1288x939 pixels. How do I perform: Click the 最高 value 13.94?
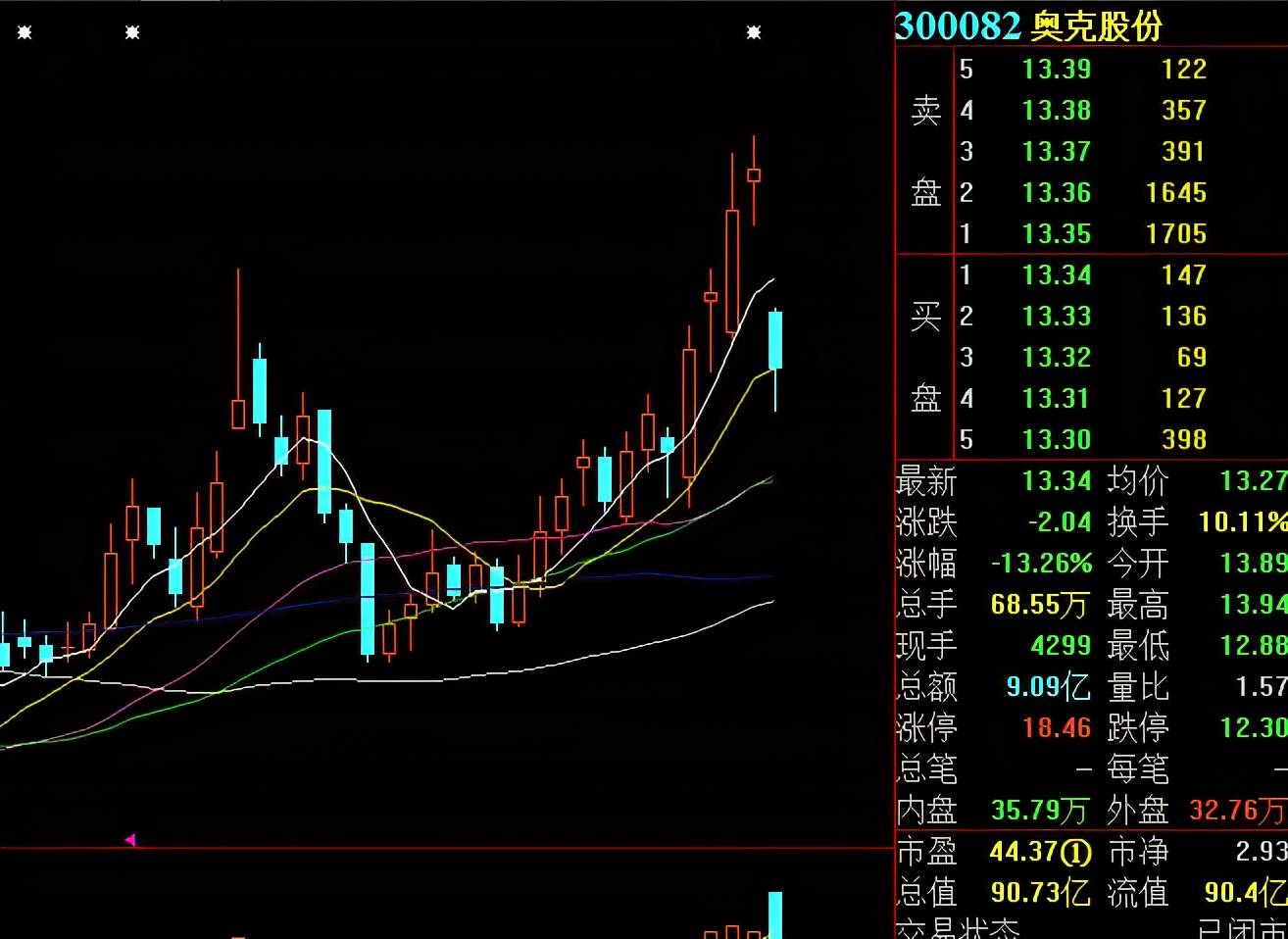[1254, 605]
